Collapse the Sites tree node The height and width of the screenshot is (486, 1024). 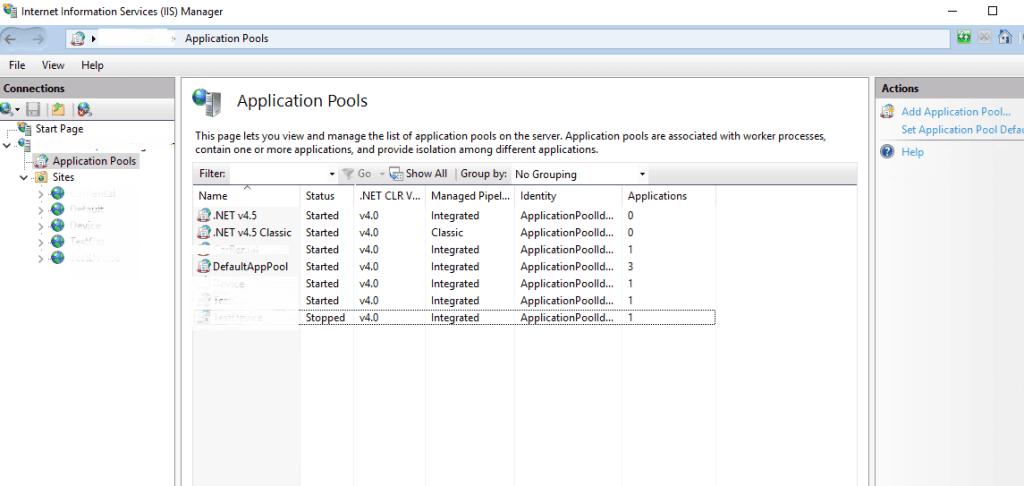tap(23, 177)
